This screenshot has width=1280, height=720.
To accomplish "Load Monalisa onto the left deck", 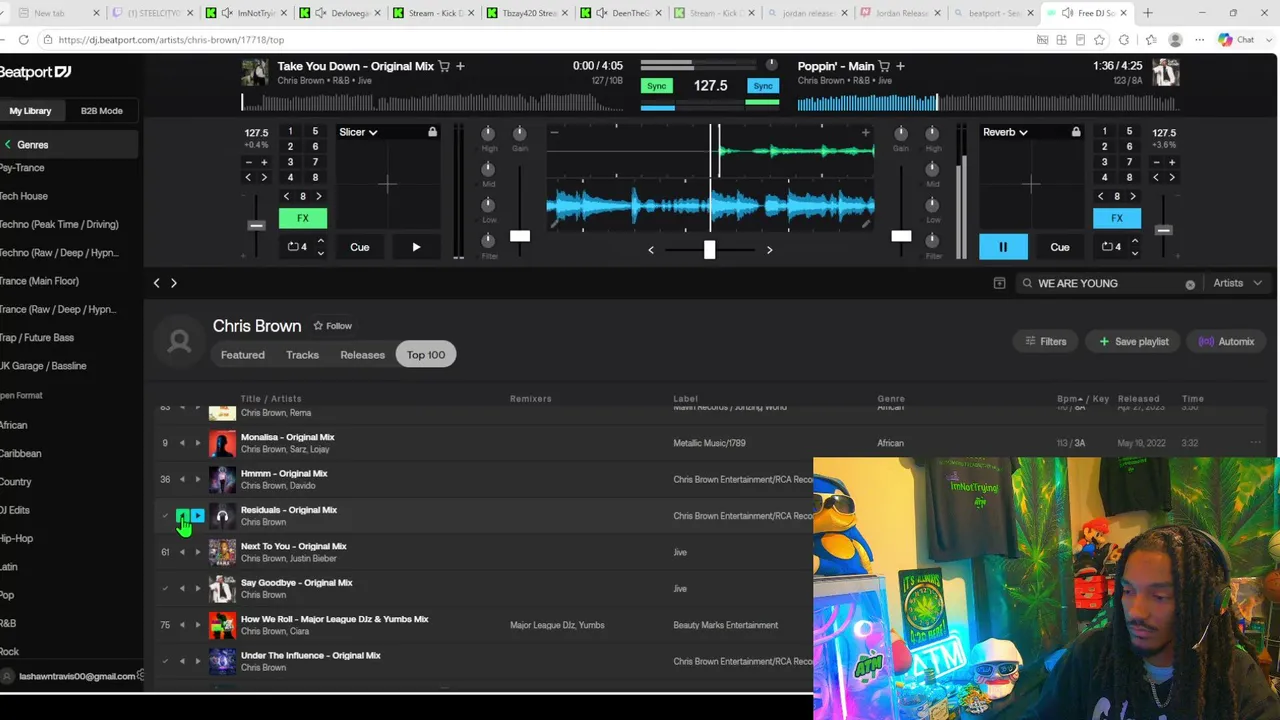I will coord(182,443).
